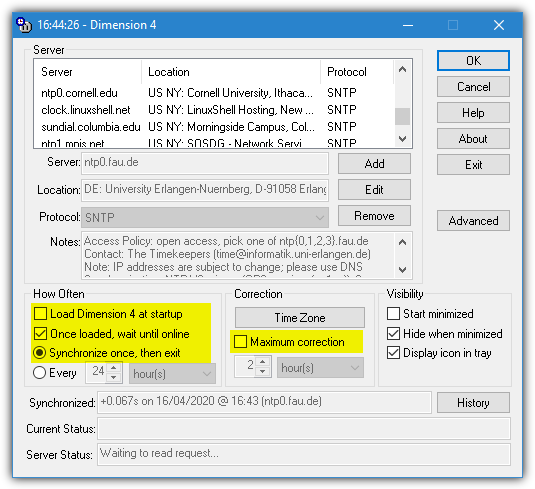Open the Time Zone settings
The image size is (535, 489).
pyautogui.click(x=300, y=317)
